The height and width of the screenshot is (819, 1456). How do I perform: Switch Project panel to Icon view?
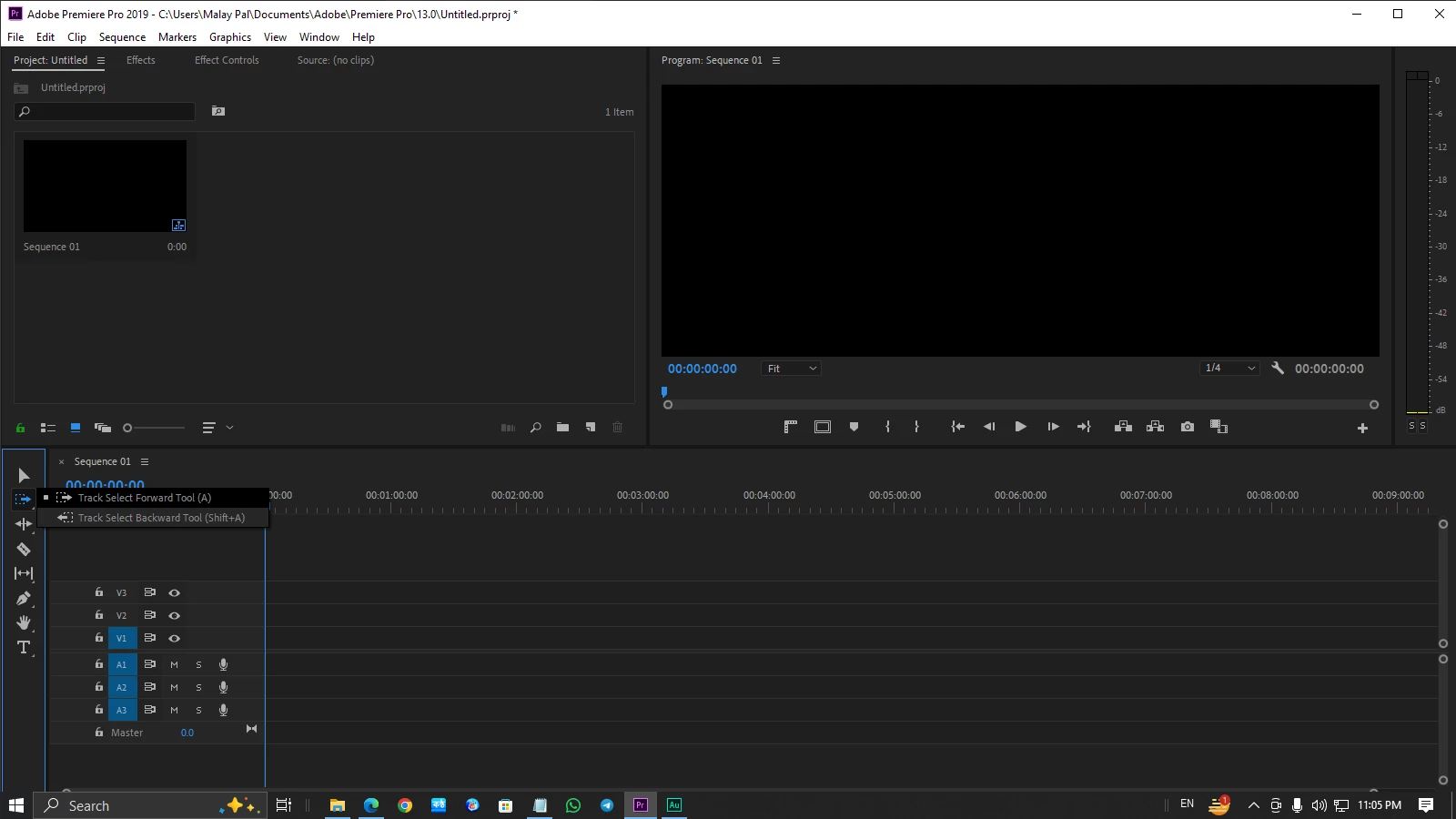pos(76,428)
